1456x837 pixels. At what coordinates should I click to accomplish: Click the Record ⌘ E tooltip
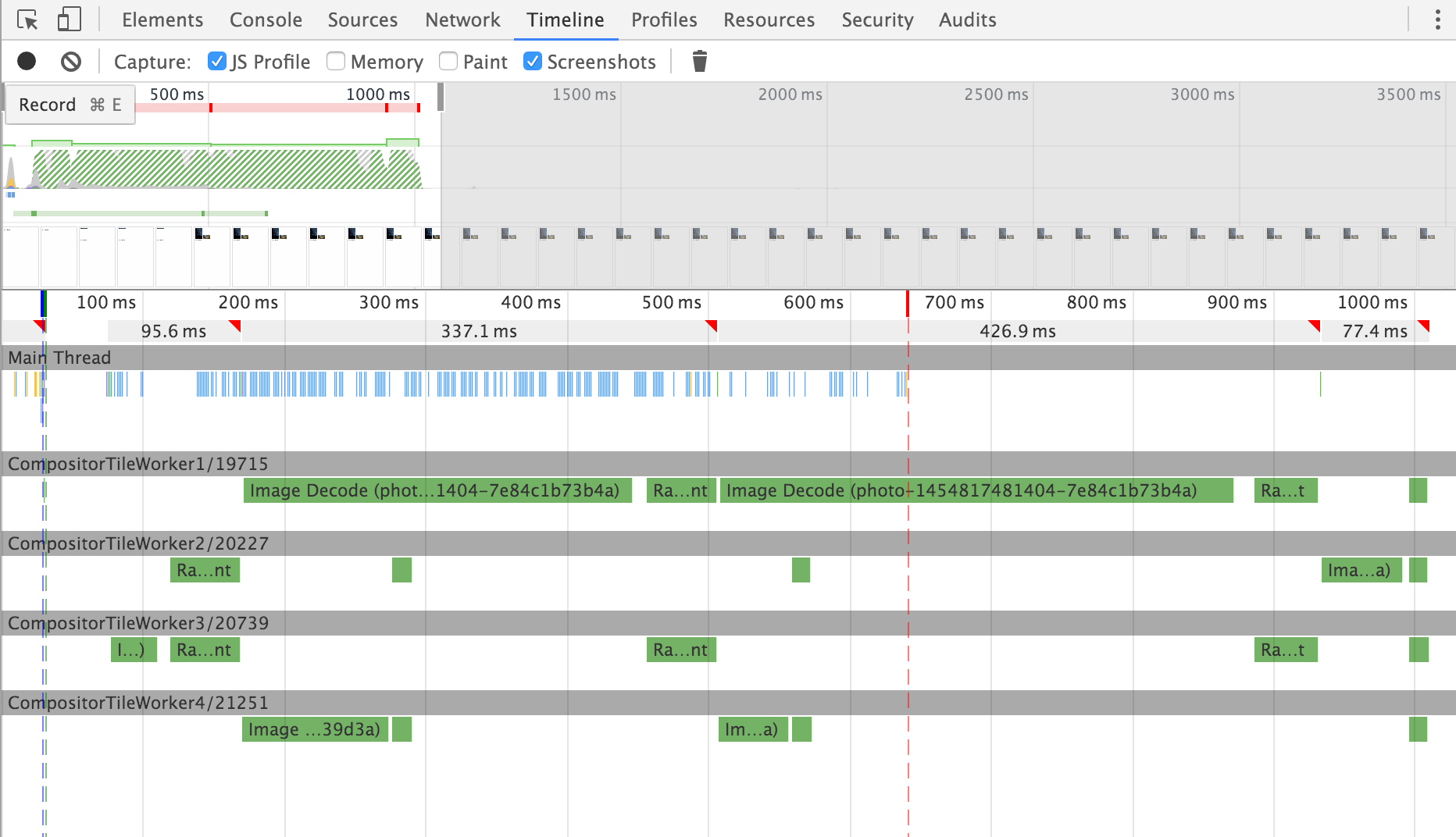pos(70,105)
